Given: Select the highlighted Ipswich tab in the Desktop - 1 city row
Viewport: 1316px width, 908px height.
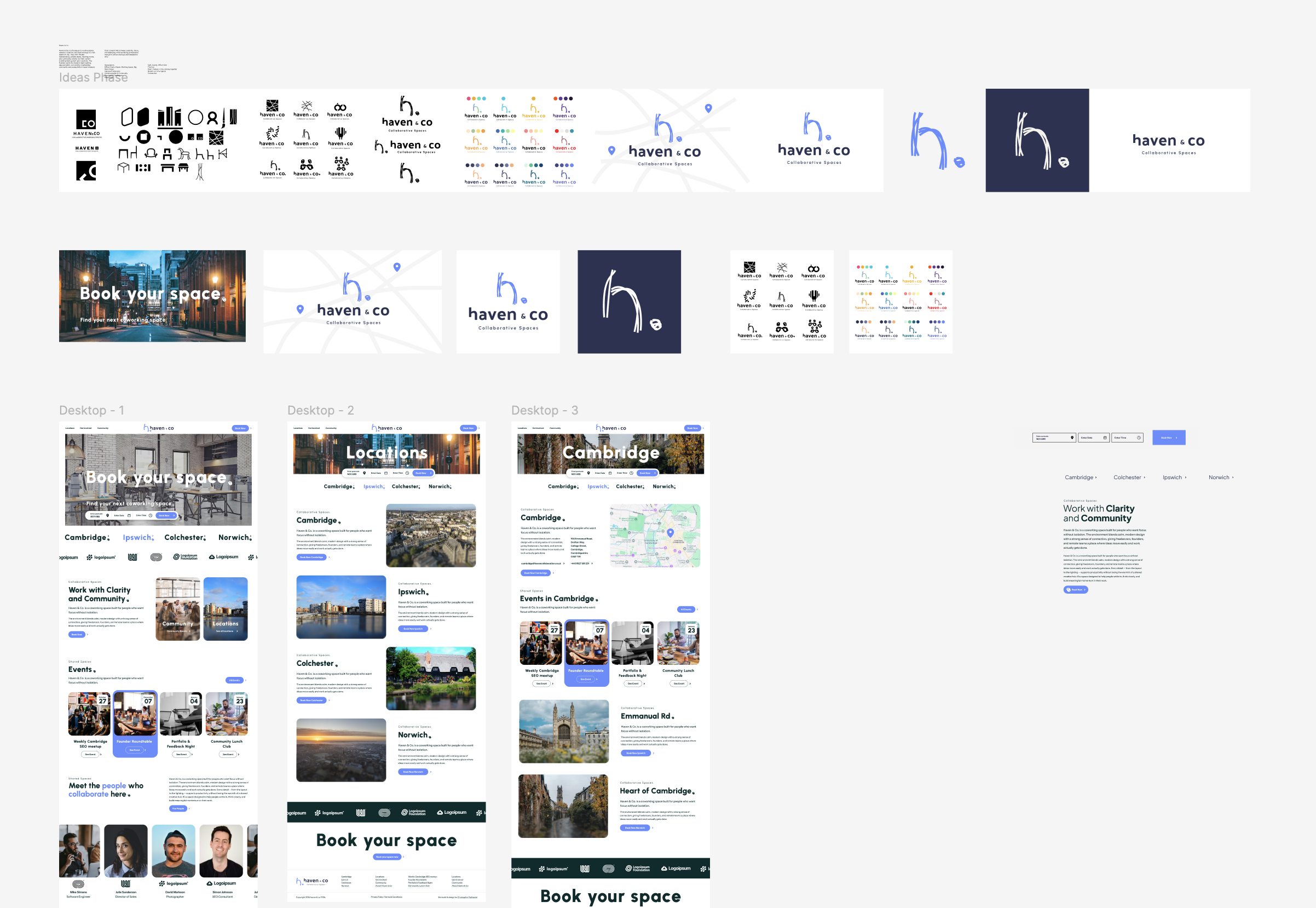Looking at the screenshot, I should 138,537.
